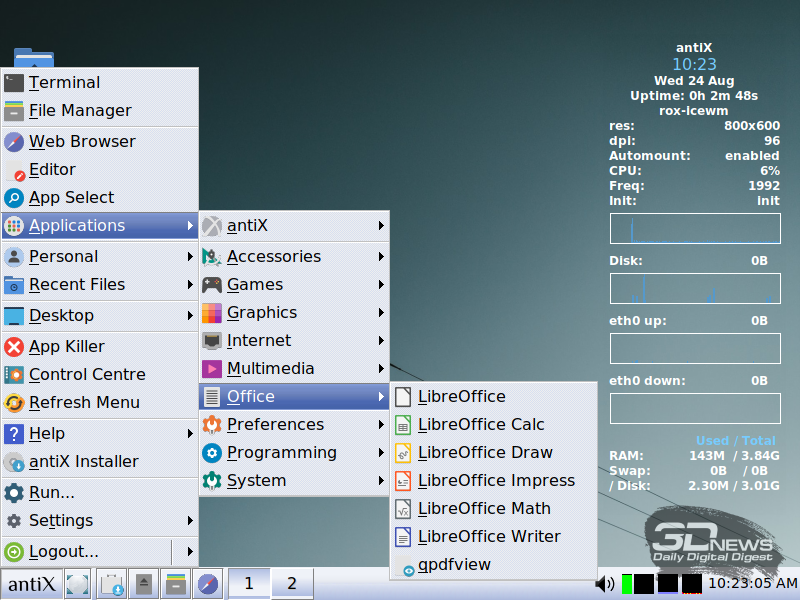Launch LibreOffice Writer
This screenshot has height=600, width=800.
tap(488, 536)
